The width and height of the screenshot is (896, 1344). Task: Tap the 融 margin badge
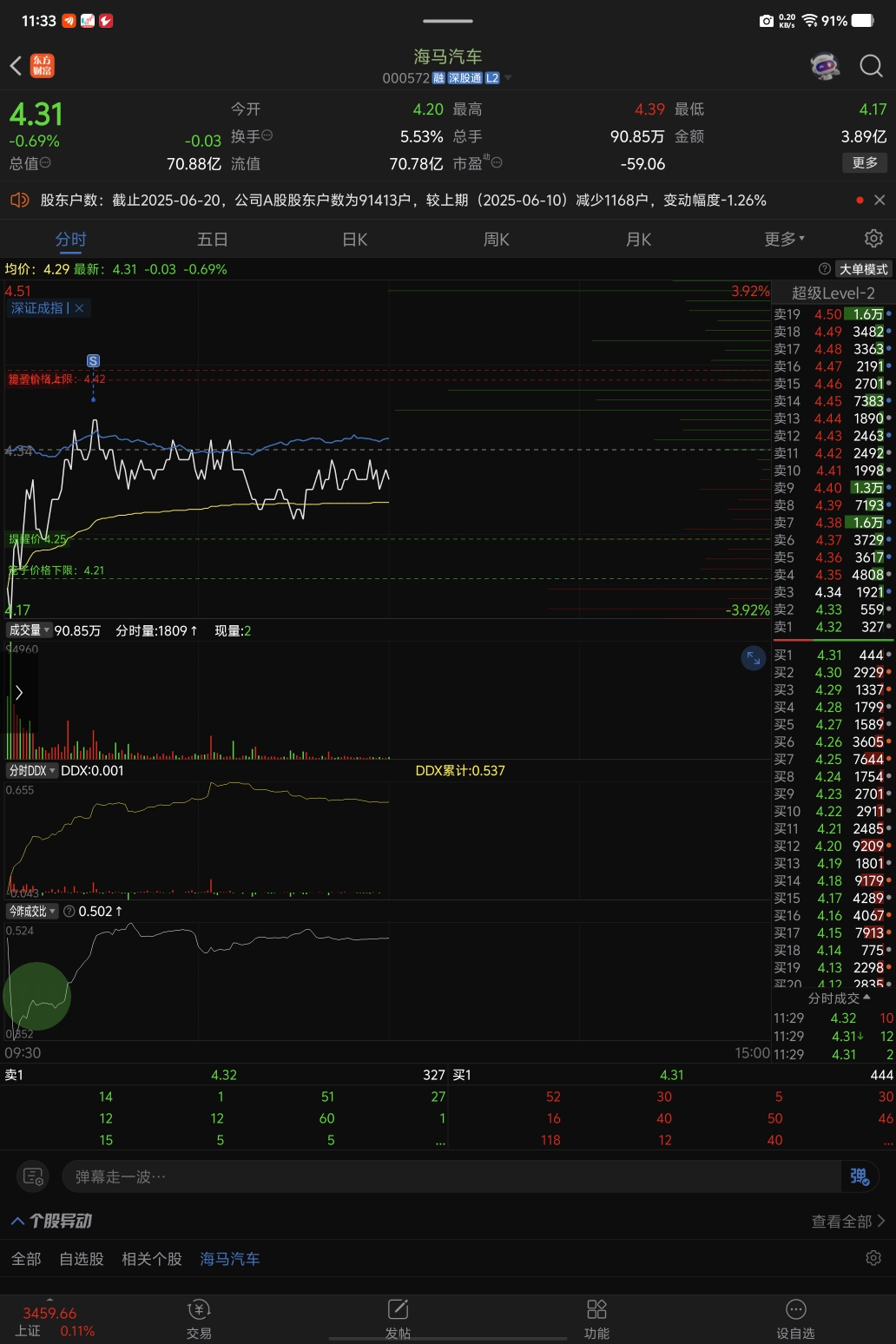coord(438,78)
